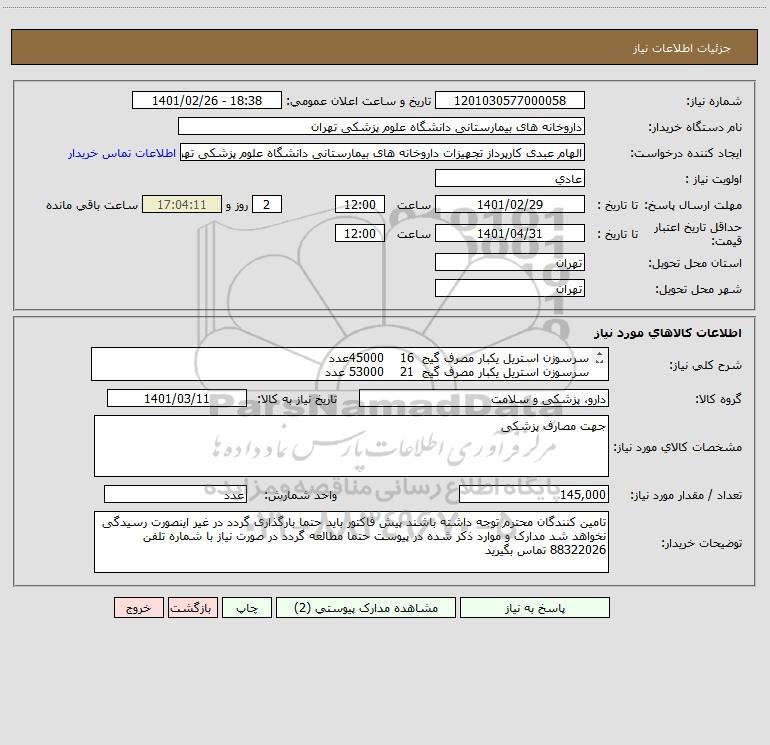
Task: Click the گروه کالا field
Action: (x=484, y=398)
